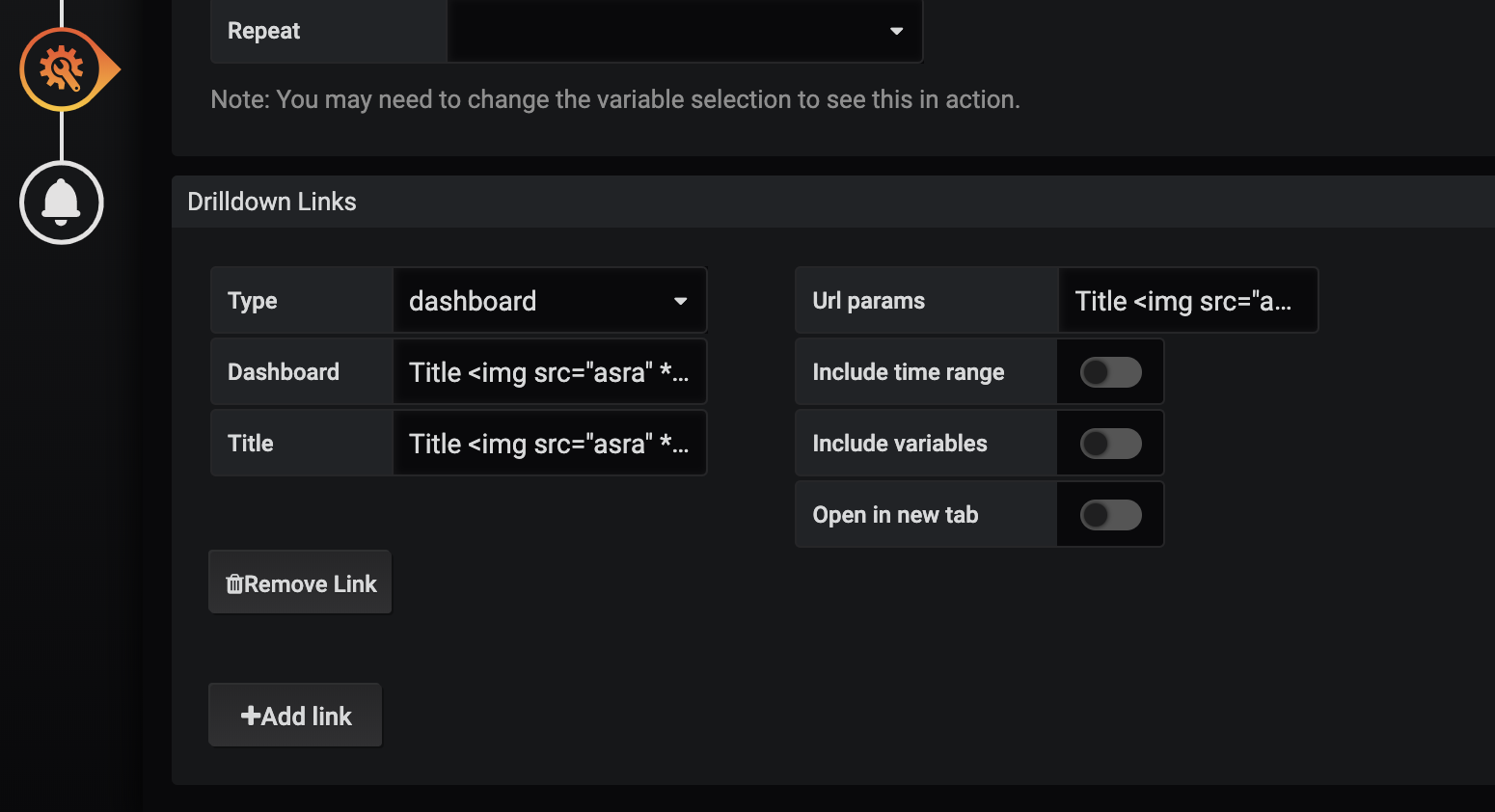Turn on the Open in new tab toggle
This screenshot has width=1495, height=812.
pyautogui.click(x=1110, y=514)
